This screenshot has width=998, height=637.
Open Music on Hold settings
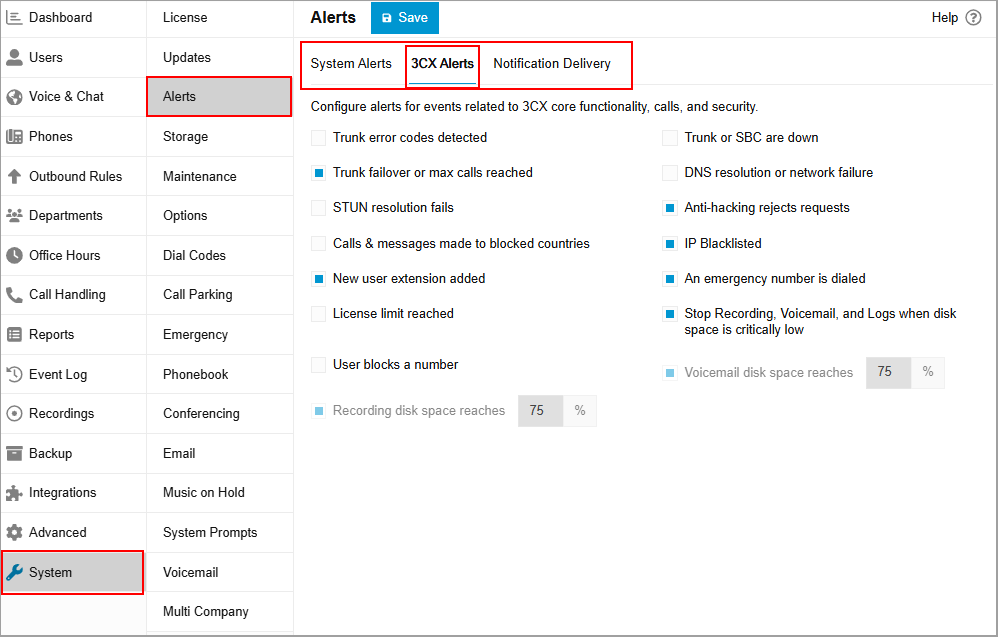point(220,493)
